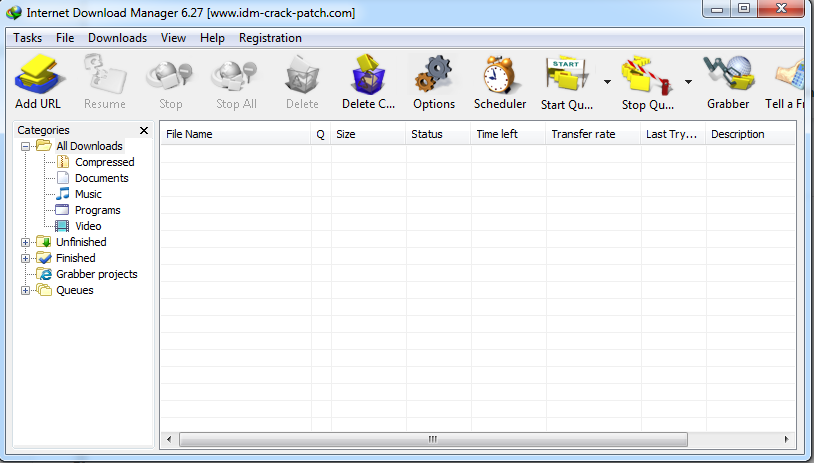Sort by the Q column header
Screen dimensions: 814x463
[321, 134]
